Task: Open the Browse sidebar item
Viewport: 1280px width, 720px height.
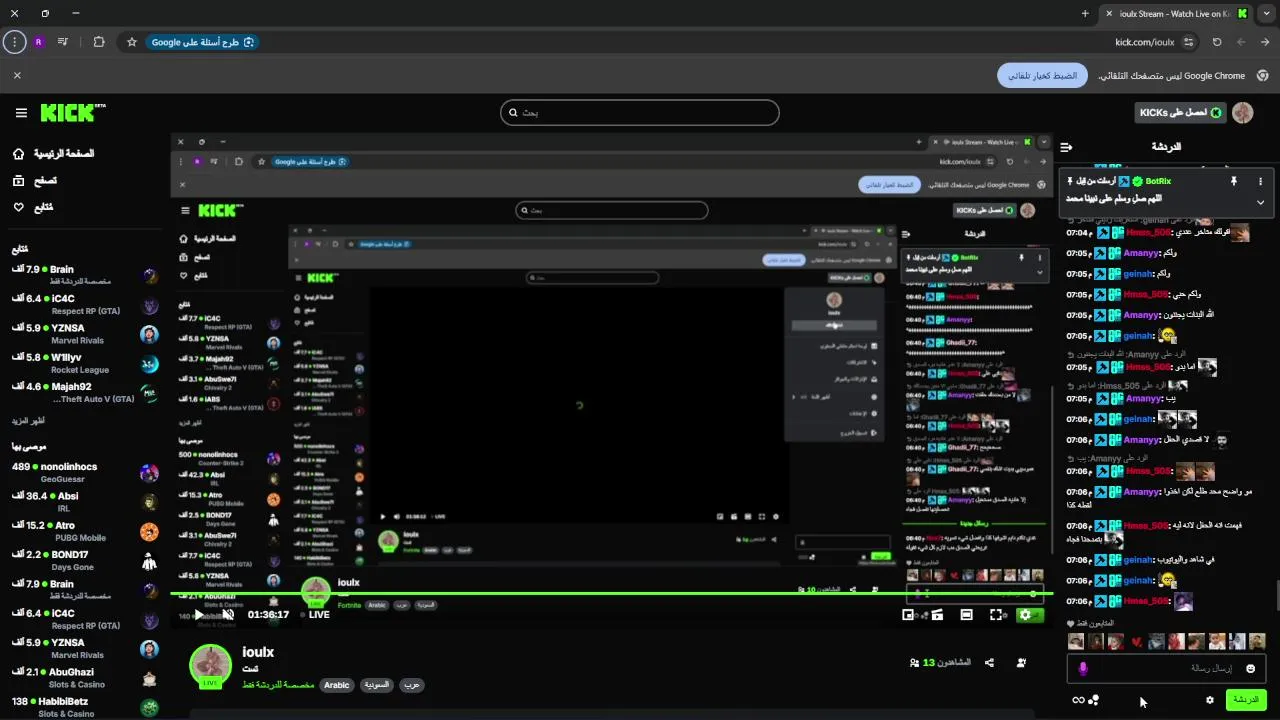Action: pyautogui.click(x=35, y=181)
